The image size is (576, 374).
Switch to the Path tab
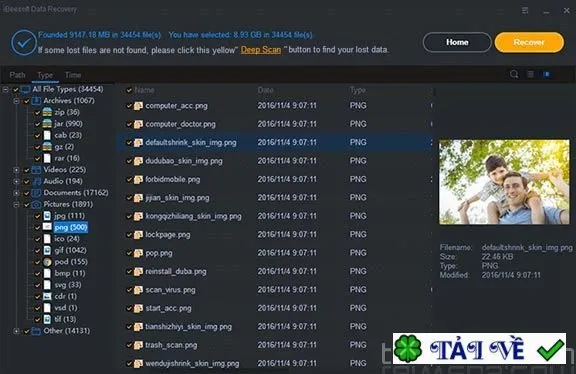click(x=17, y=75)
